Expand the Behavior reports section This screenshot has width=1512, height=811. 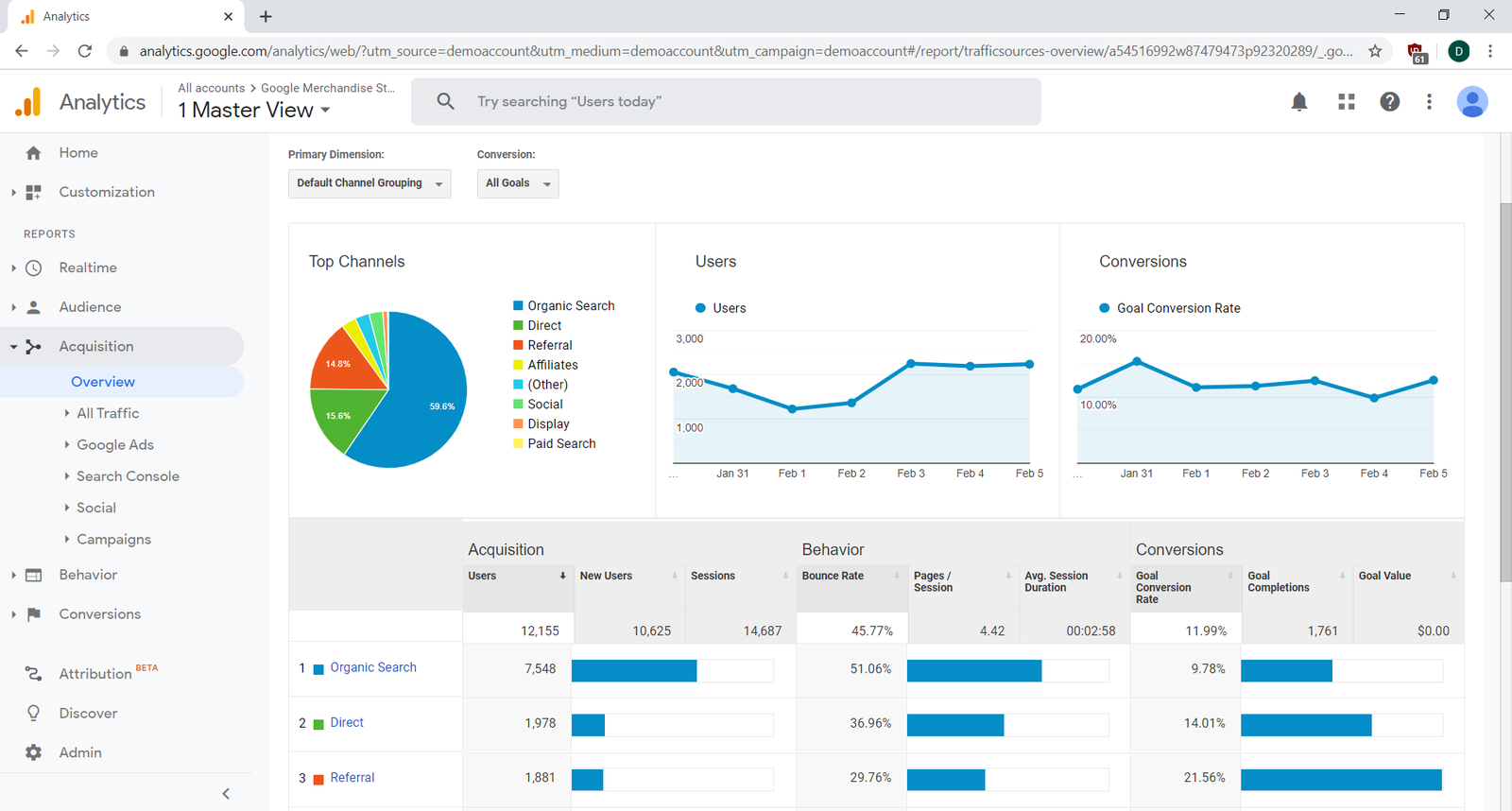[88, 575]
